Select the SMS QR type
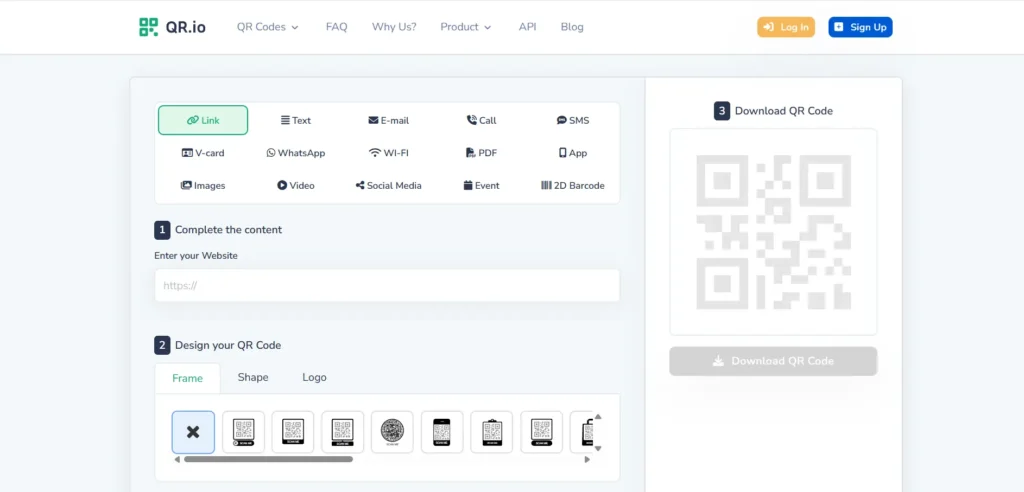 [x=573, y=120]
